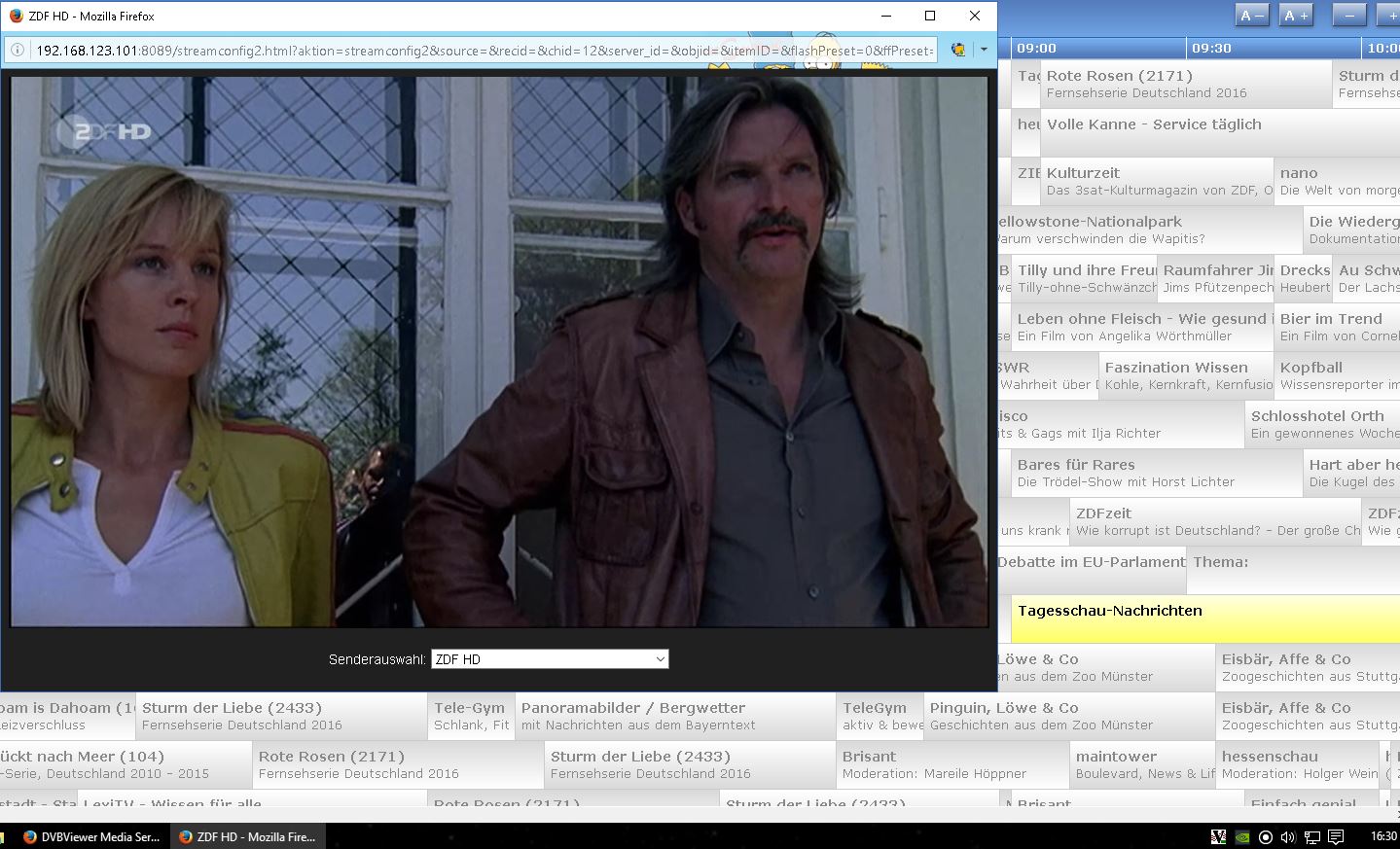
Task: Select the Yellowstone-Nationalpark programme entry
Action: [x=1150, y=230]
